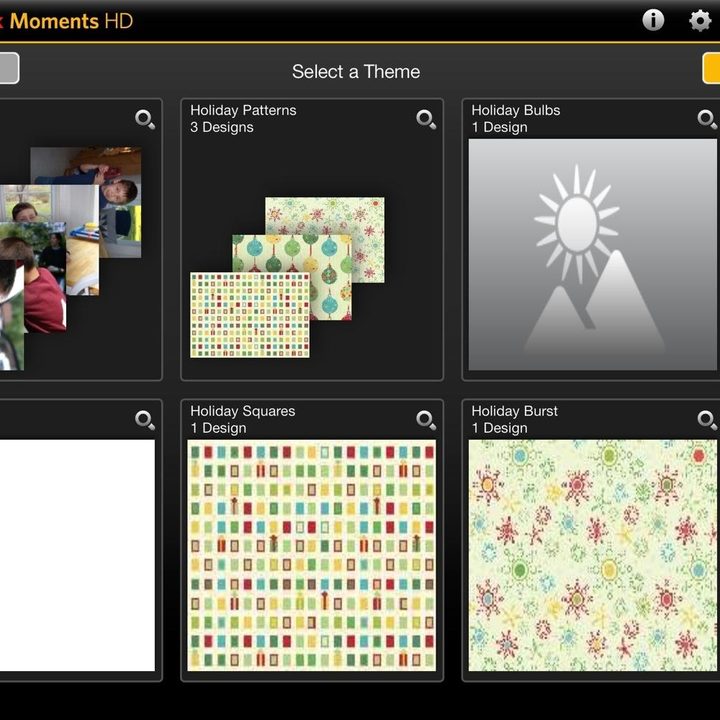This screenshot has width=720, height=720.
Task: Click the "Select a Theme" heading
Action: (x=356, y=72)
